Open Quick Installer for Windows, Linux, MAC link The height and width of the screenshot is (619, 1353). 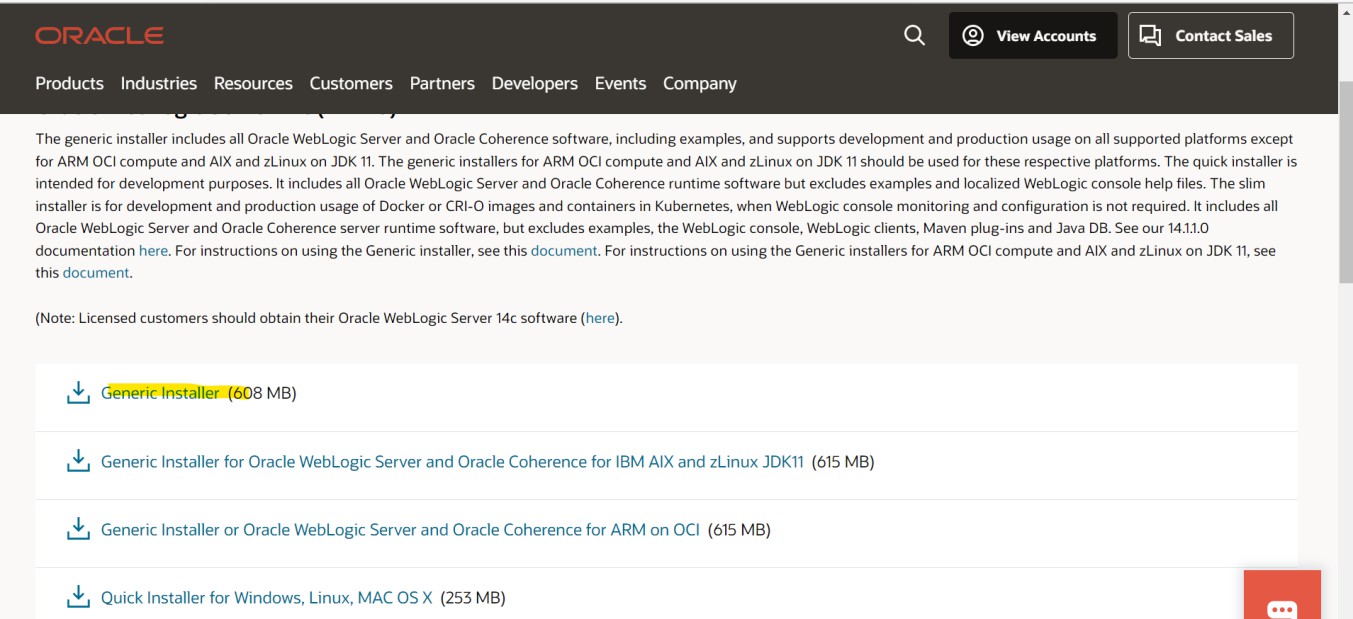[x=266, y=598]
